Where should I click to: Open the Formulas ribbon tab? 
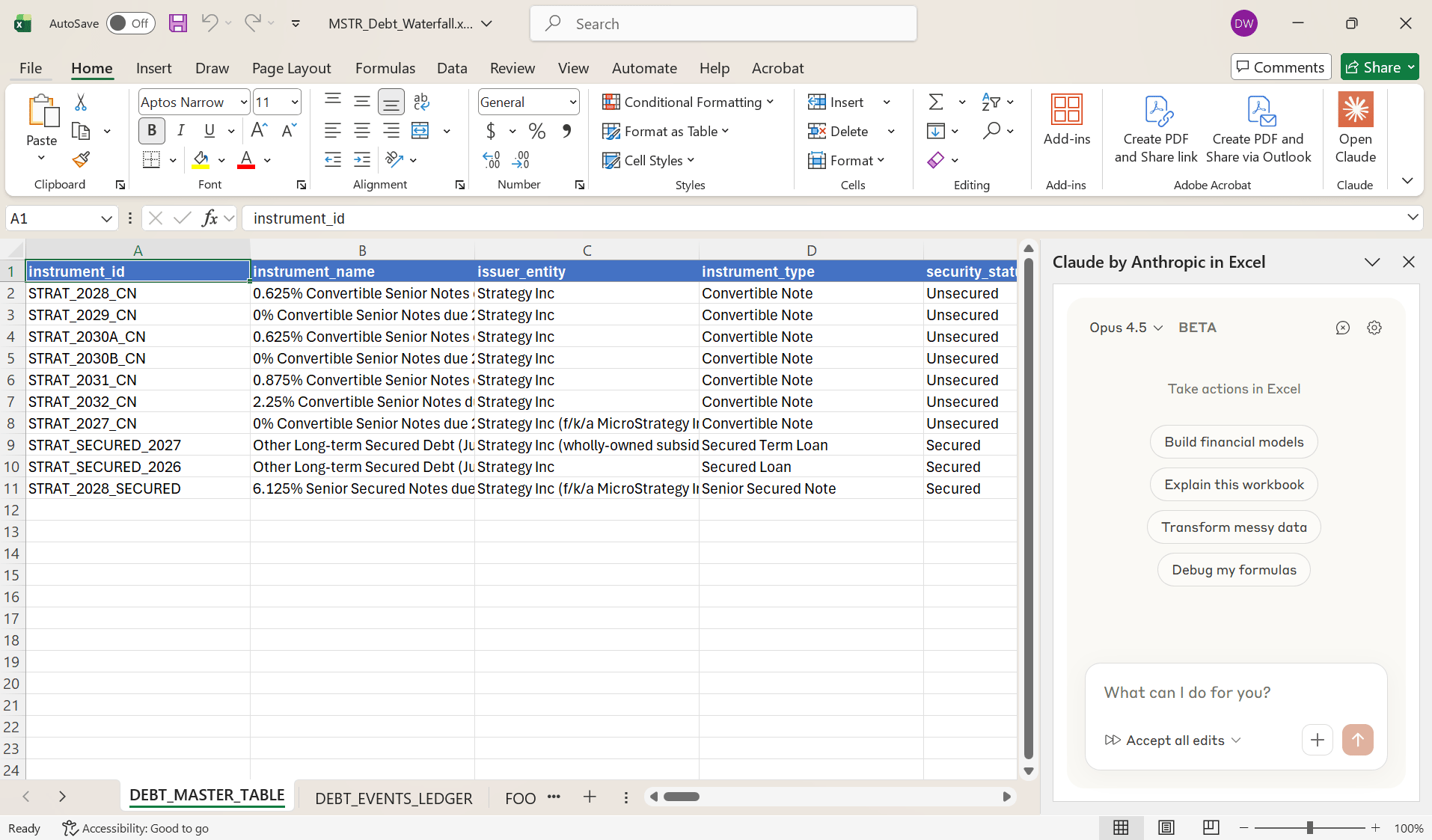(x=385, y=68)
